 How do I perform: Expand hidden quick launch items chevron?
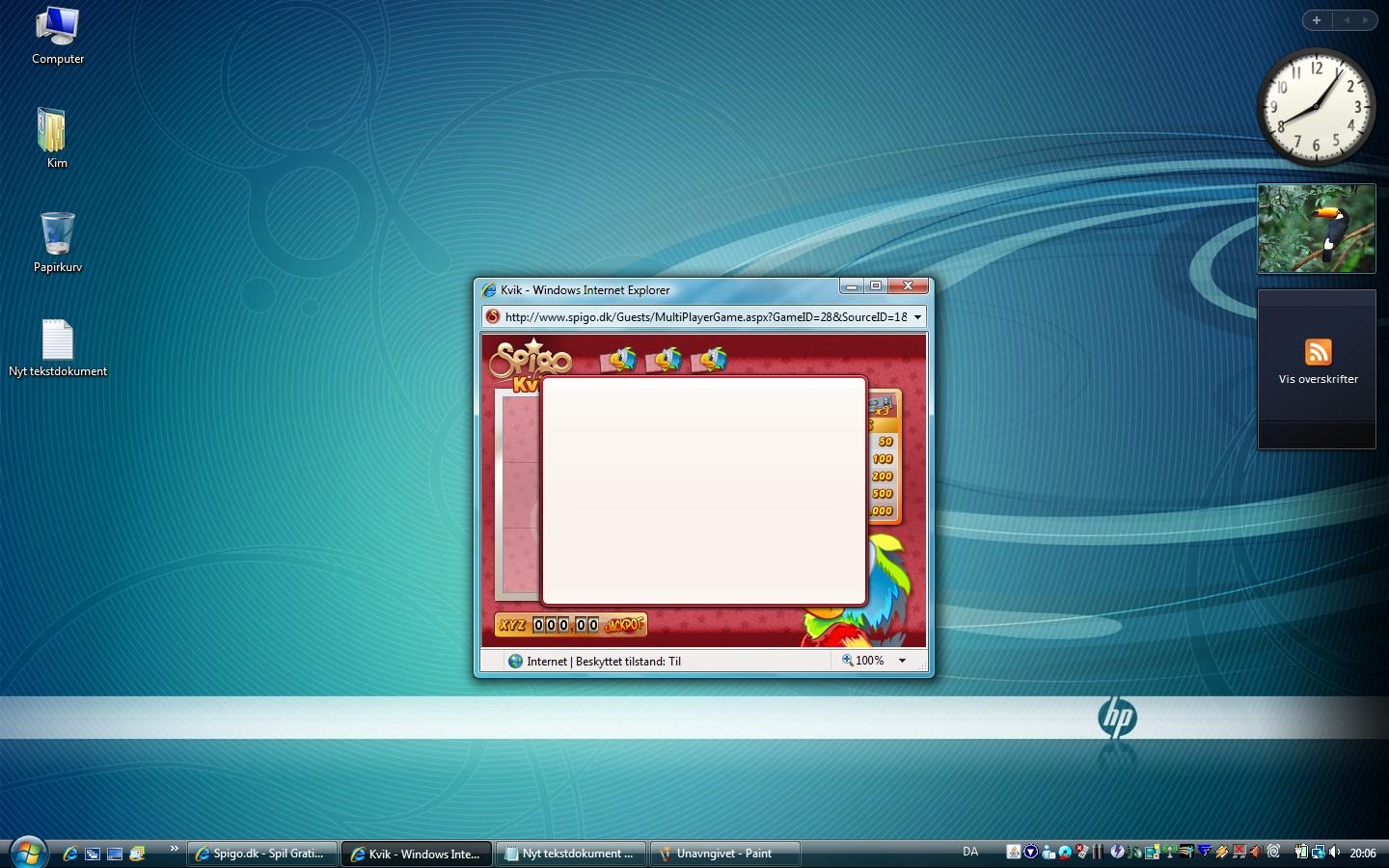click(x=174, y=849)
